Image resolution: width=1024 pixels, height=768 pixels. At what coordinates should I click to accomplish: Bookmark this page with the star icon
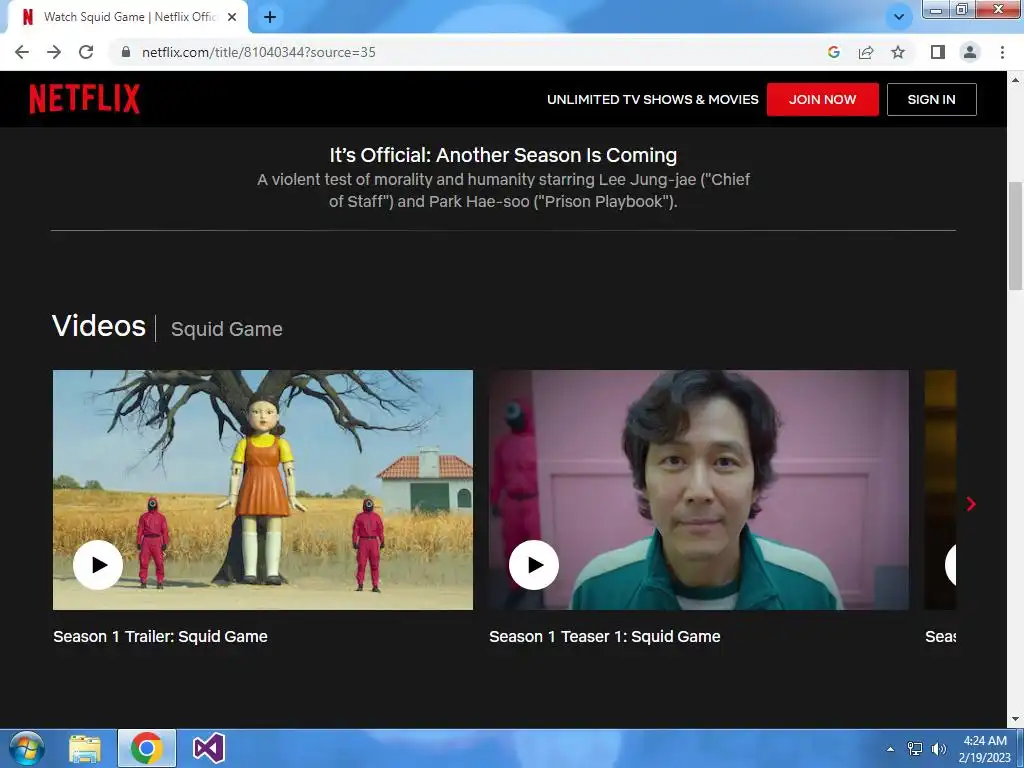point(898,52)
